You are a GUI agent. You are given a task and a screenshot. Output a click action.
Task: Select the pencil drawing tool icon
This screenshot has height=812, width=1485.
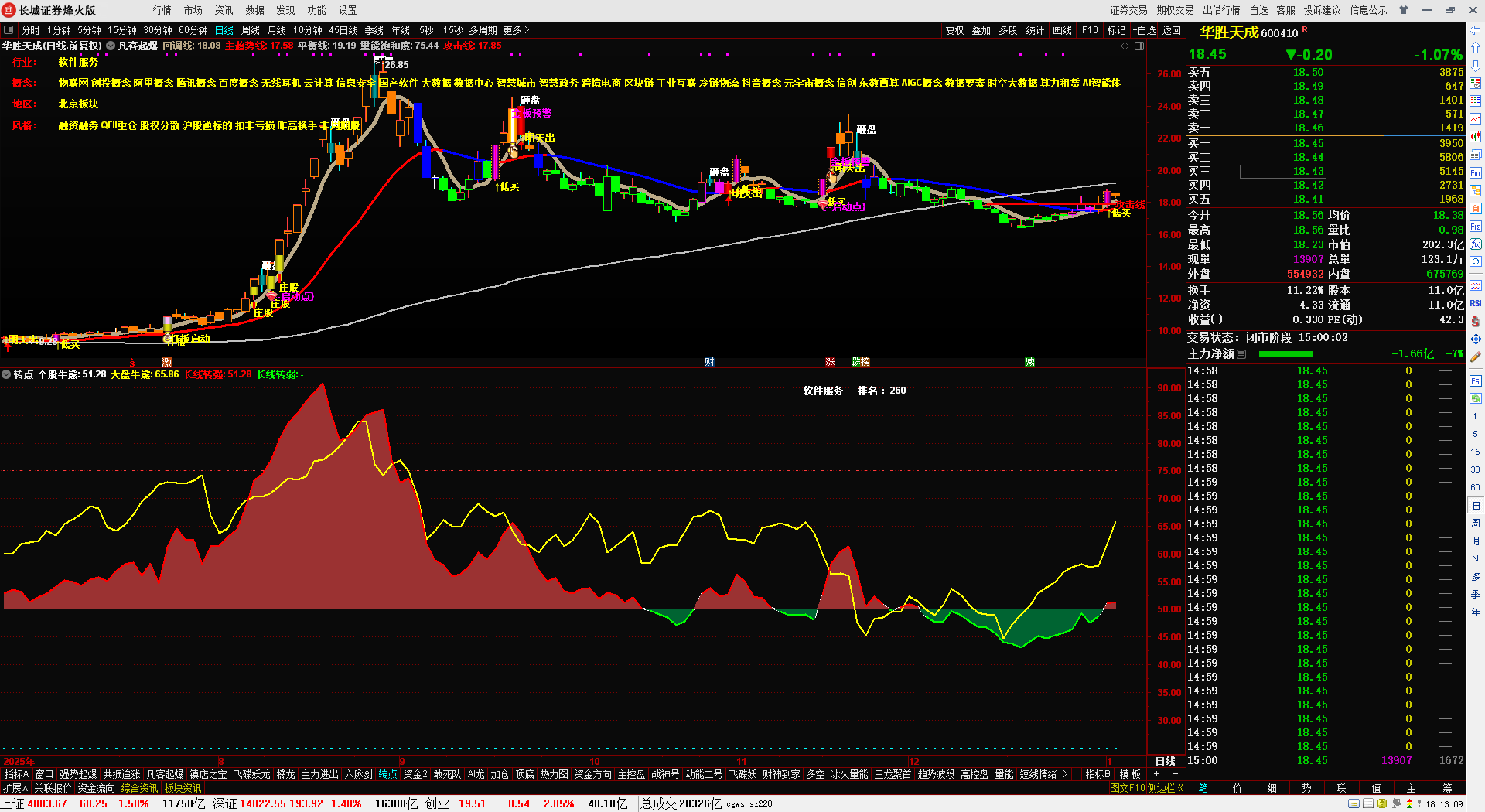(1476, 357)
